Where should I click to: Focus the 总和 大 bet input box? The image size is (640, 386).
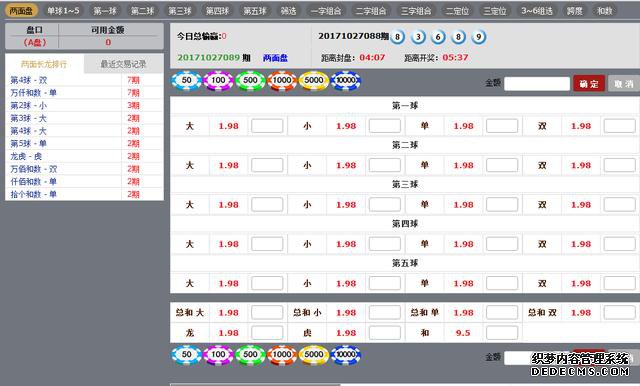point(267,313)
